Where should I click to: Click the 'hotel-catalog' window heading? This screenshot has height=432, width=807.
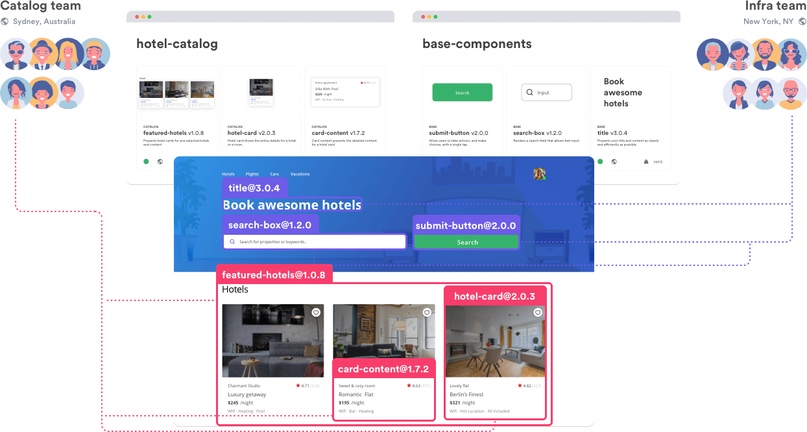tap(177, 44)
